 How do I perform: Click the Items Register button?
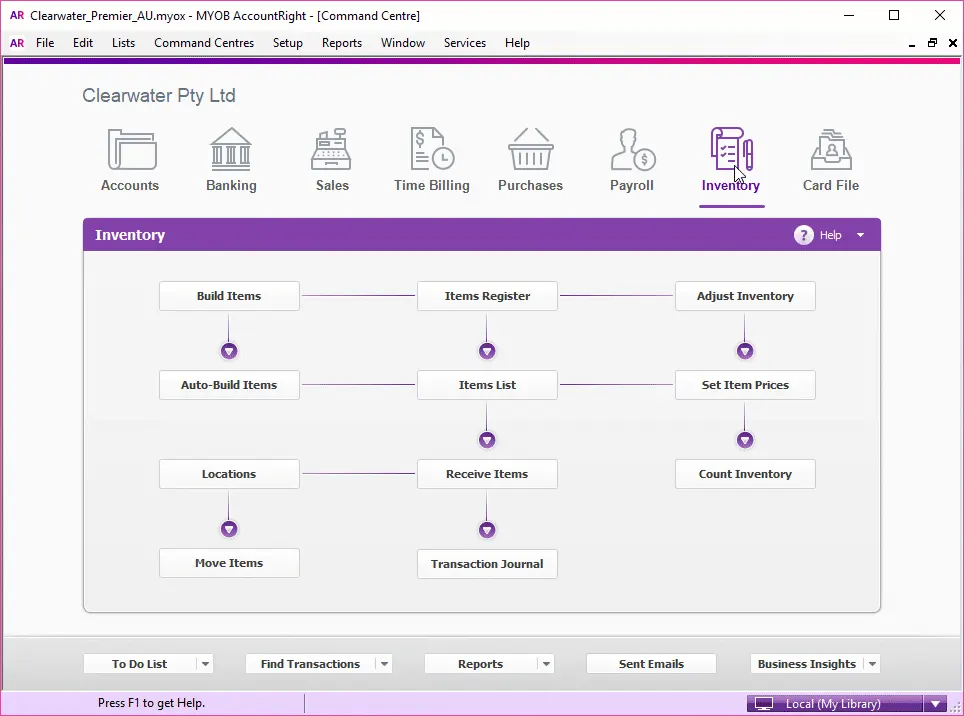(x=488, y=296)
